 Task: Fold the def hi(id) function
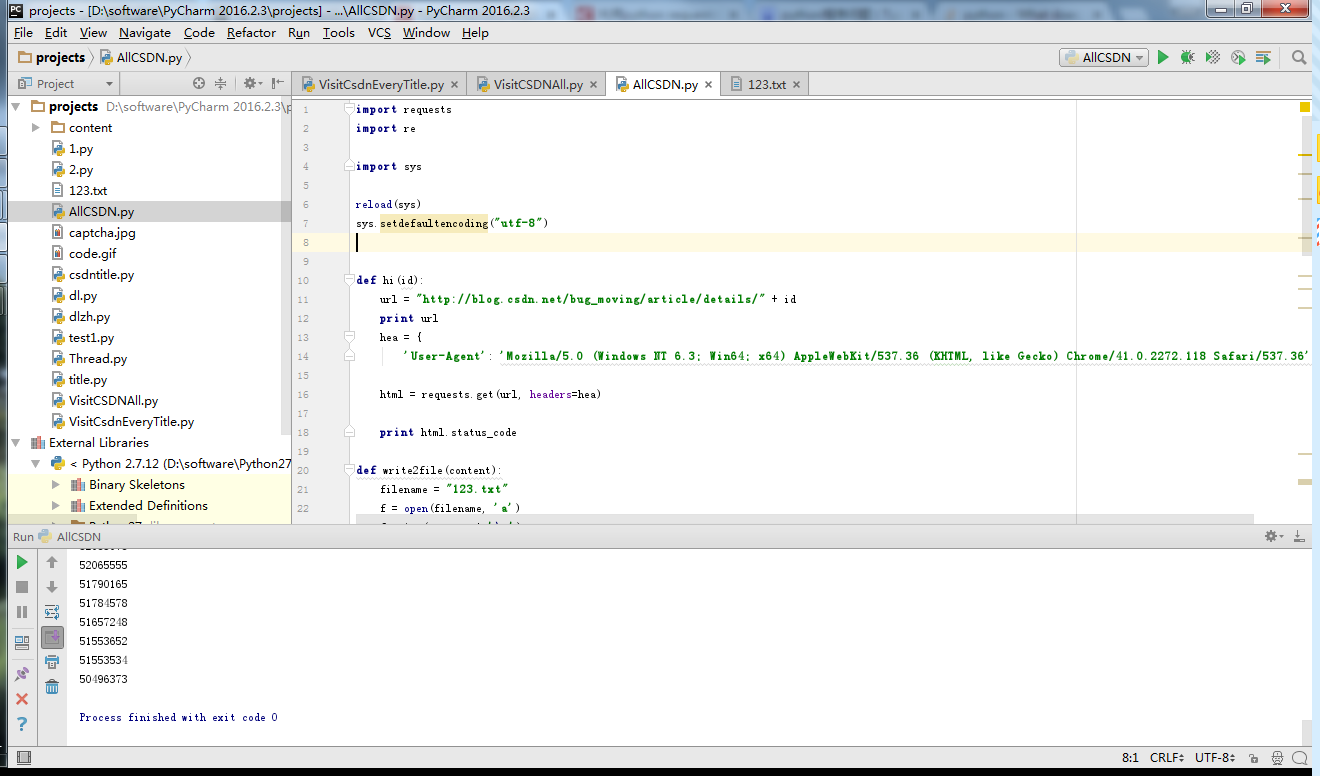point(348,280)
